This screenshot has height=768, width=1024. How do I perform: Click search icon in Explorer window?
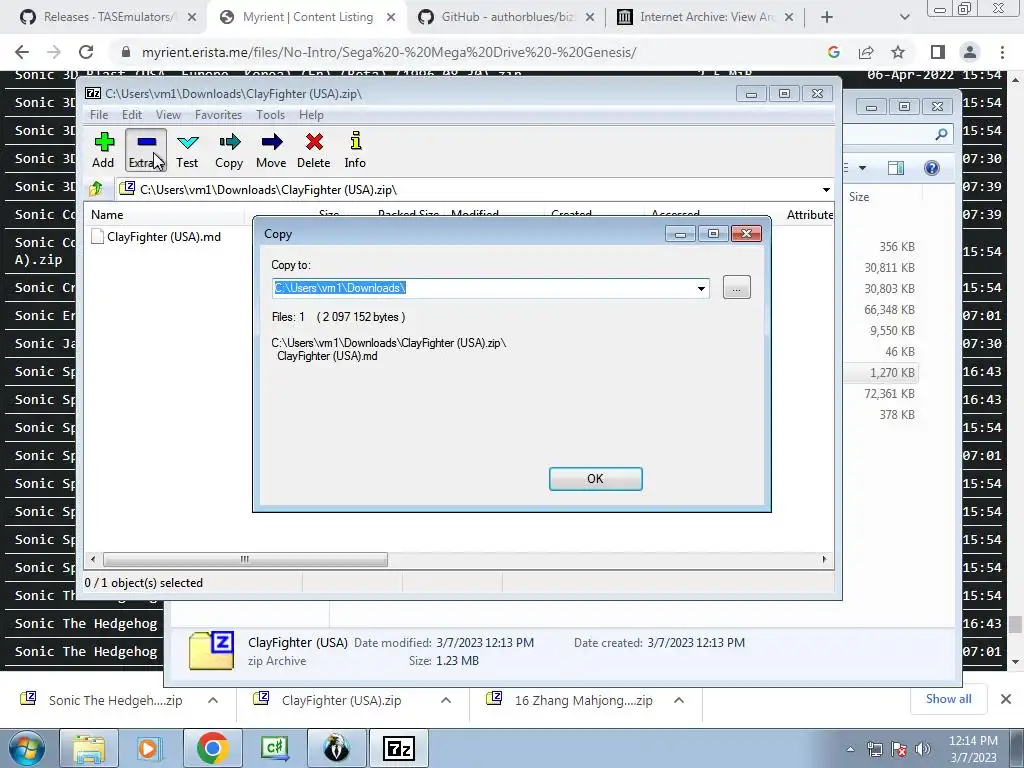click(941, 134)
